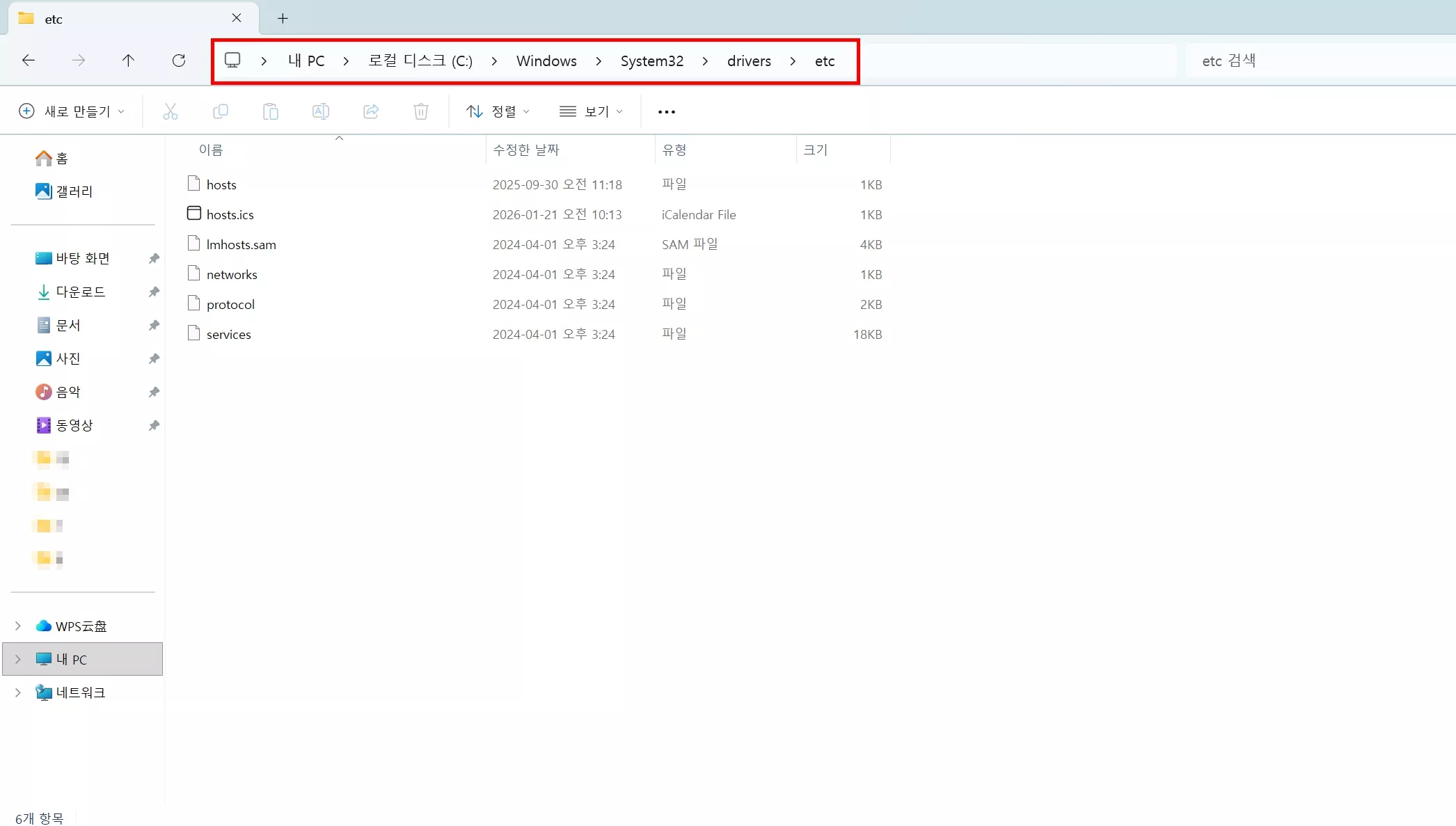Image resolution: width=1456 pixels, height=826 pixels.
Task: Open the See more options menu
Action: point(665,111)
